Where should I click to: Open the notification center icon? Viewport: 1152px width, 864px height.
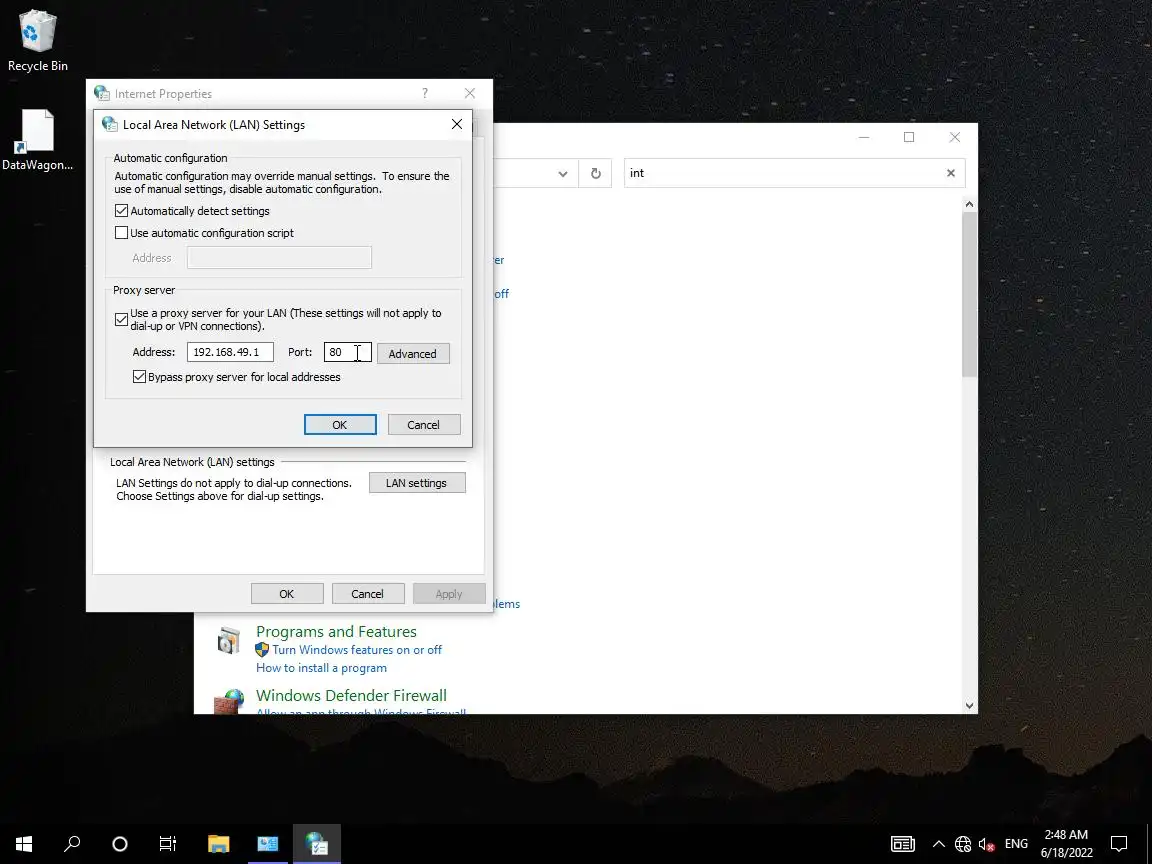(1118, 844)
